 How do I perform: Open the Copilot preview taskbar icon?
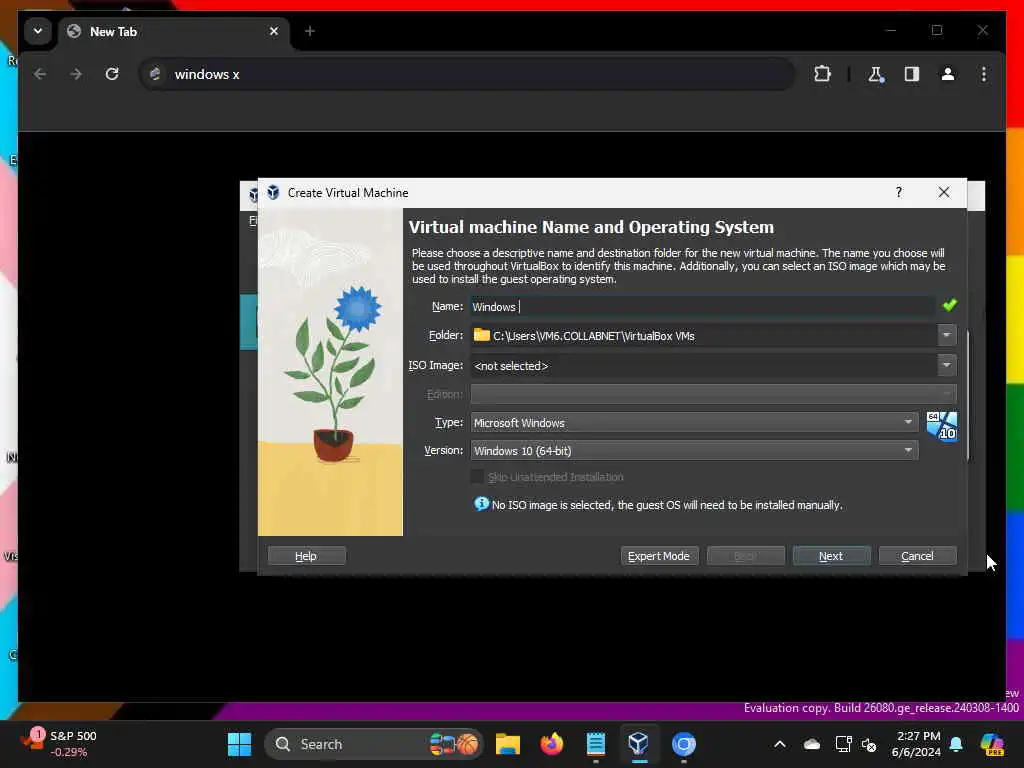point(991,744)
